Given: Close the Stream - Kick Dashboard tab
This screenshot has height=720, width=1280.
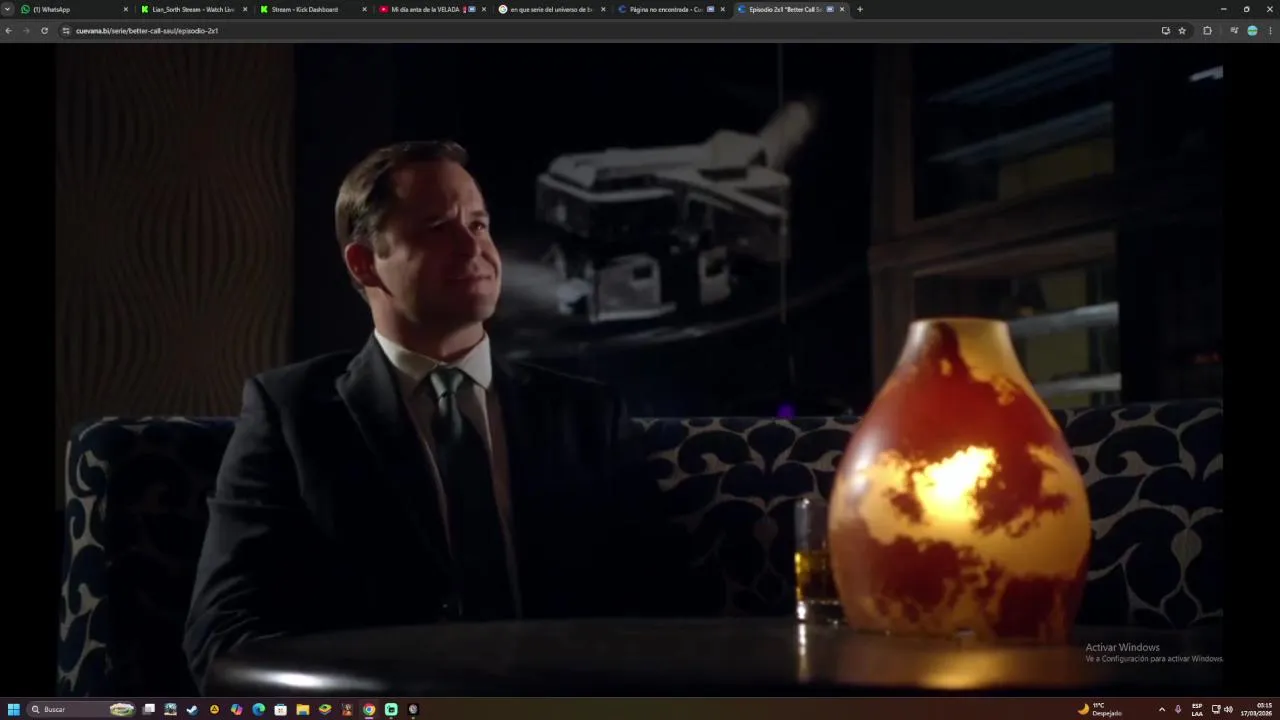Looking at the screenshot, I should [364, 9].
